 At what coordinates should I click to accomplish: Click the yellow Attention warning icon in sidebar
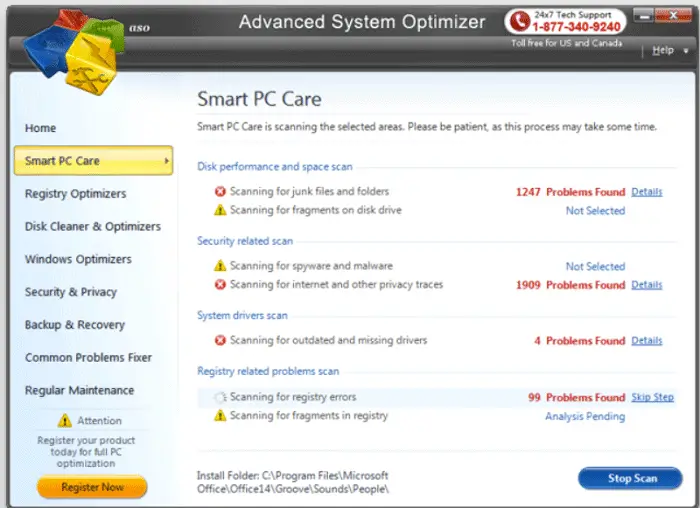[x=65, y=421]
